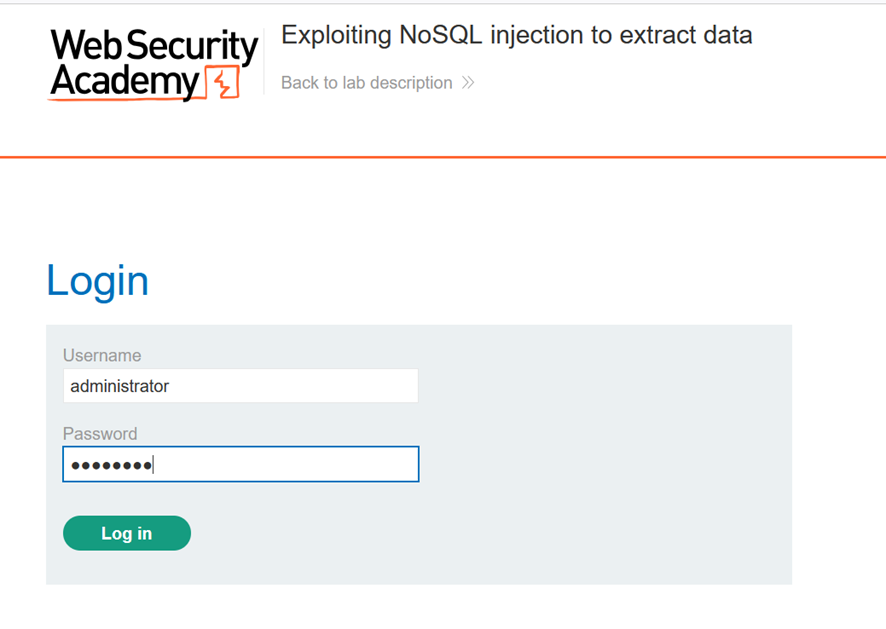Click the Web Security Academy logo

tap(153, 64)
